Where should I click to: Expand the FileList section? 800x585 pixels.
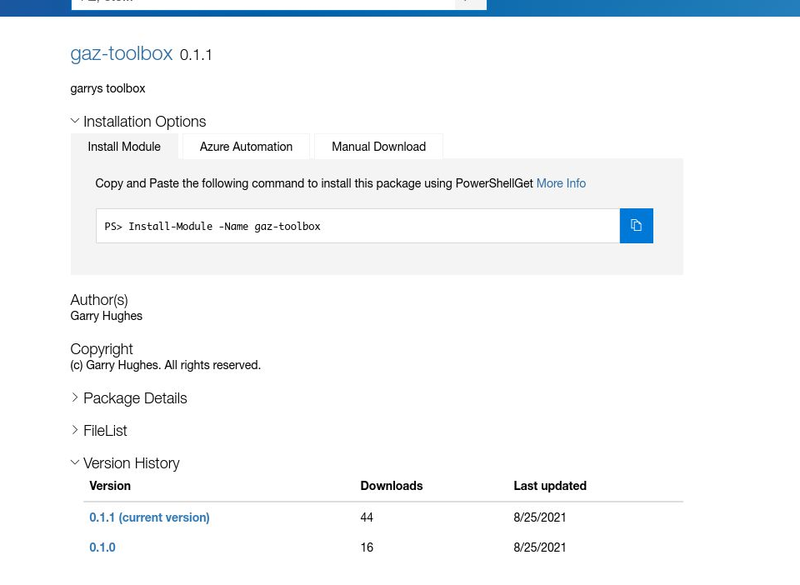(x=99, y=431)
